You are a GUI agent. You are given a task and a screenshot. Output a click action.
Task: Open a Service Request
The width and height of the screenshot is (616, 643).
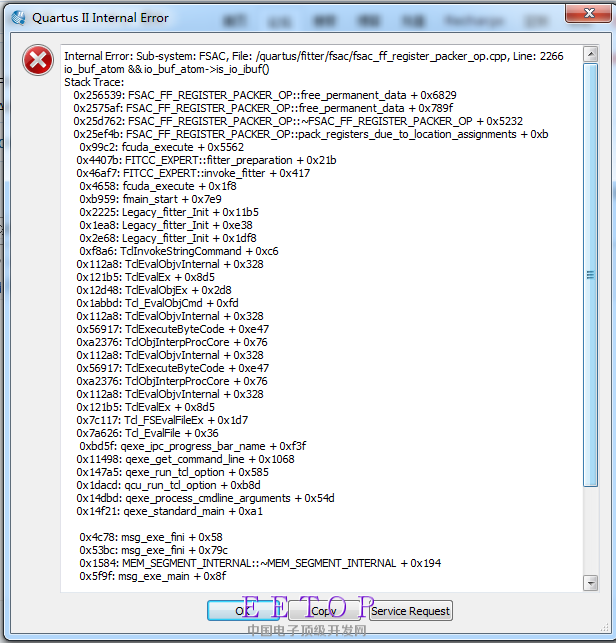coord(411,611)
